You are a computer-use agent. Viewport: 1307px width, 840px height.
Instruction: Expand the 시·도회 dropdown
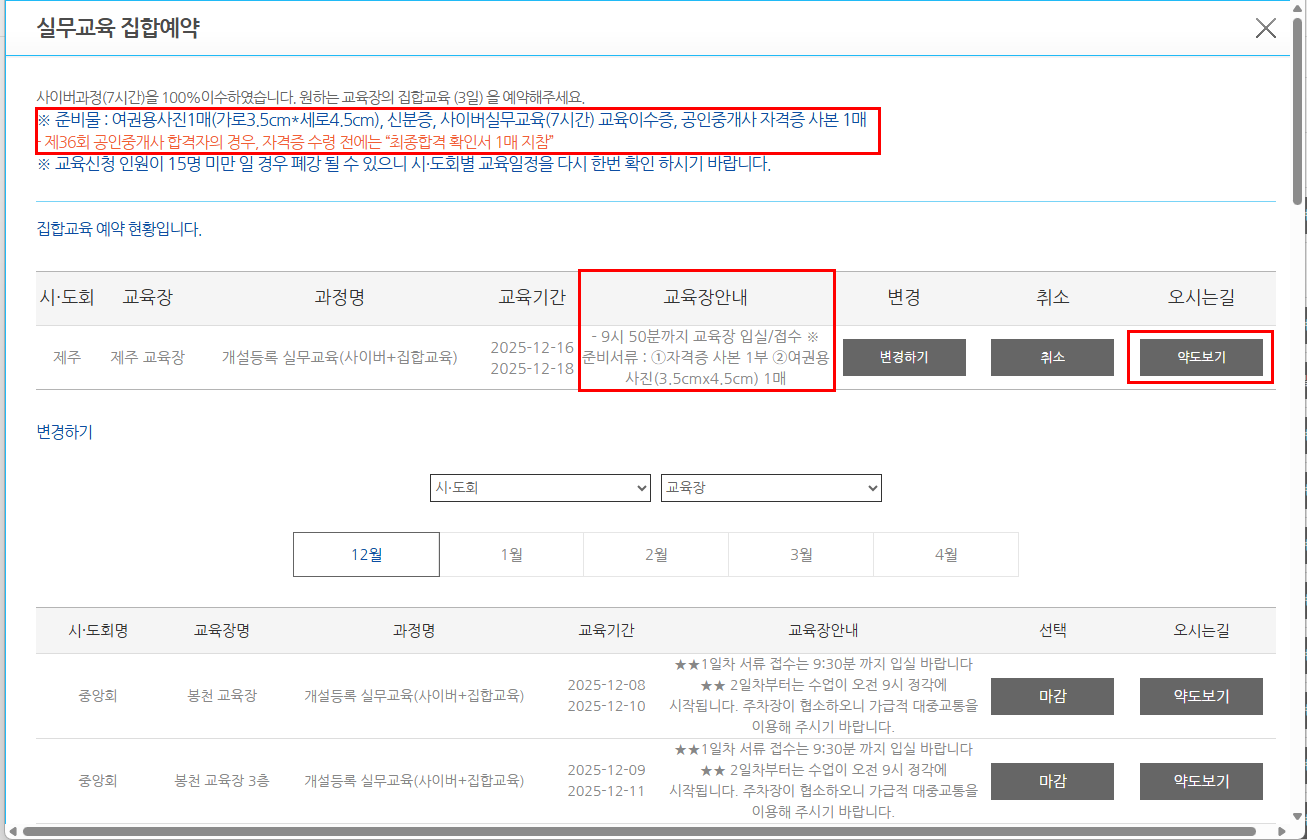pos(540,488)
